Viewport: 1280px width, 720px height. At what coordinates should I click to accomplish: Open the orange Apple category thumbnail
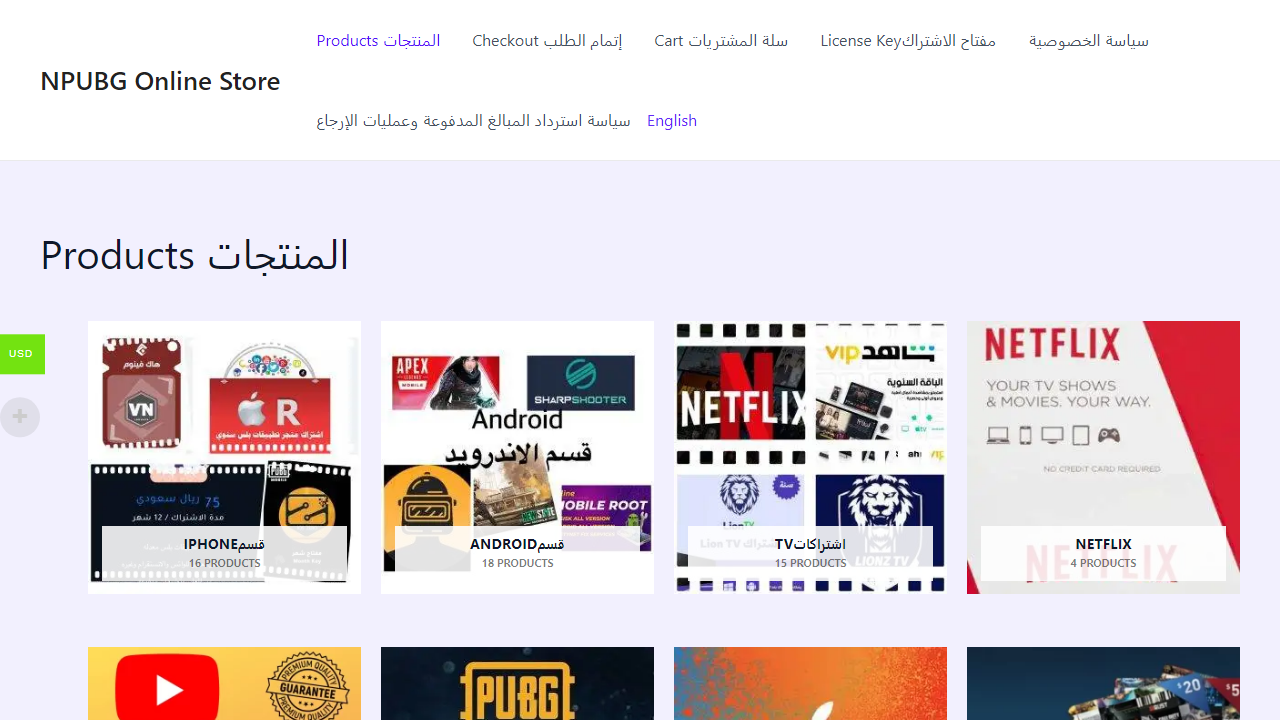810,684
